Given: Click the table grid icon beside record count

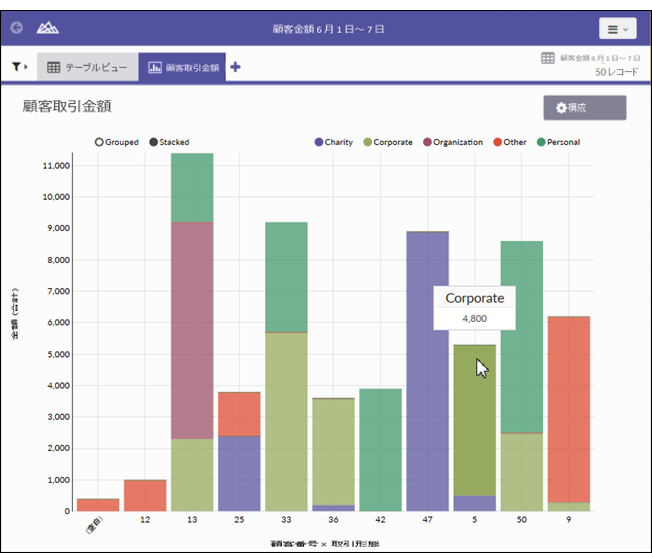Looking at the screenshot, I should 548,58.
